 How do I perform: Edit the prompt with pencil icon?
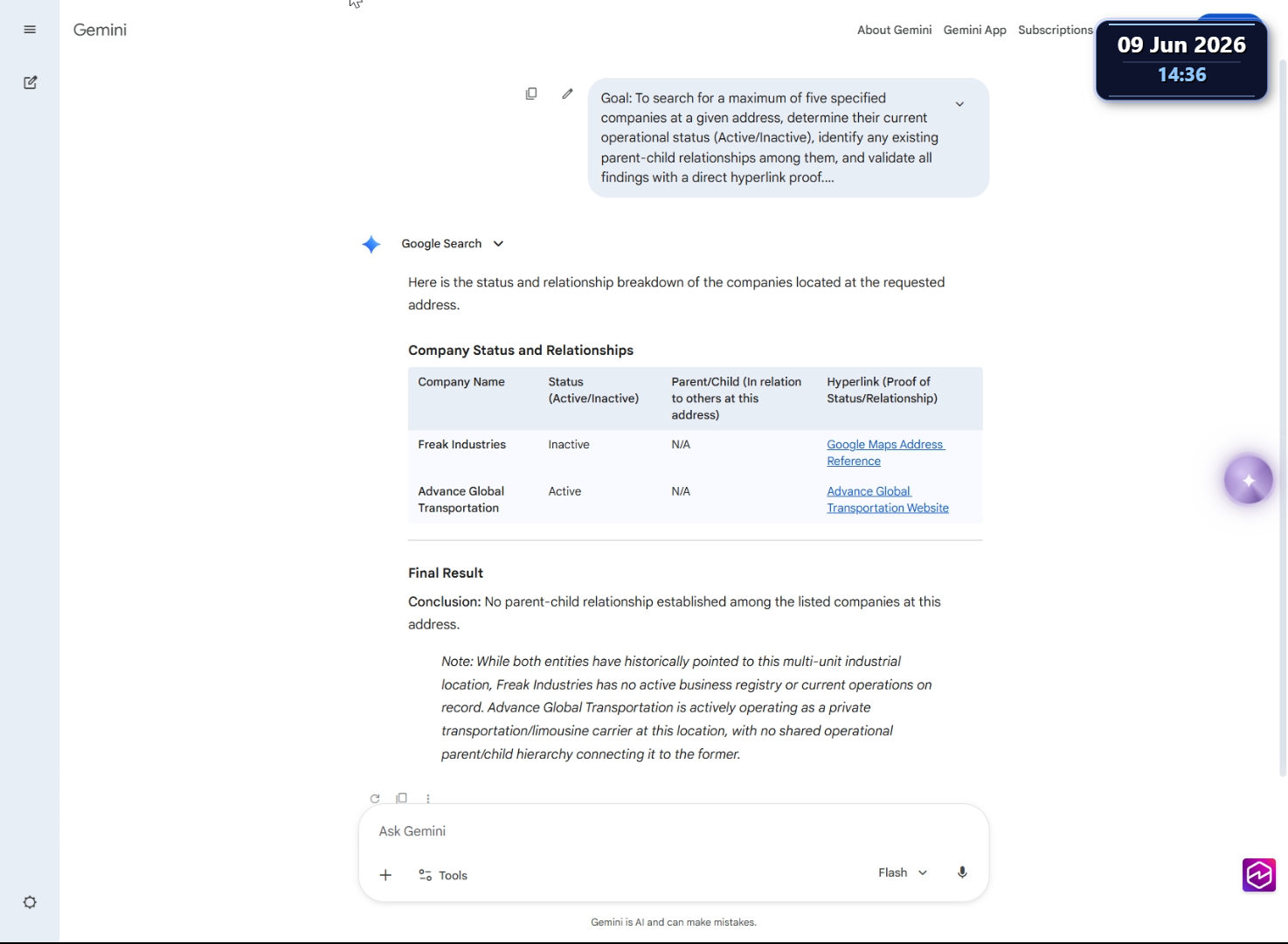point(567,94)
